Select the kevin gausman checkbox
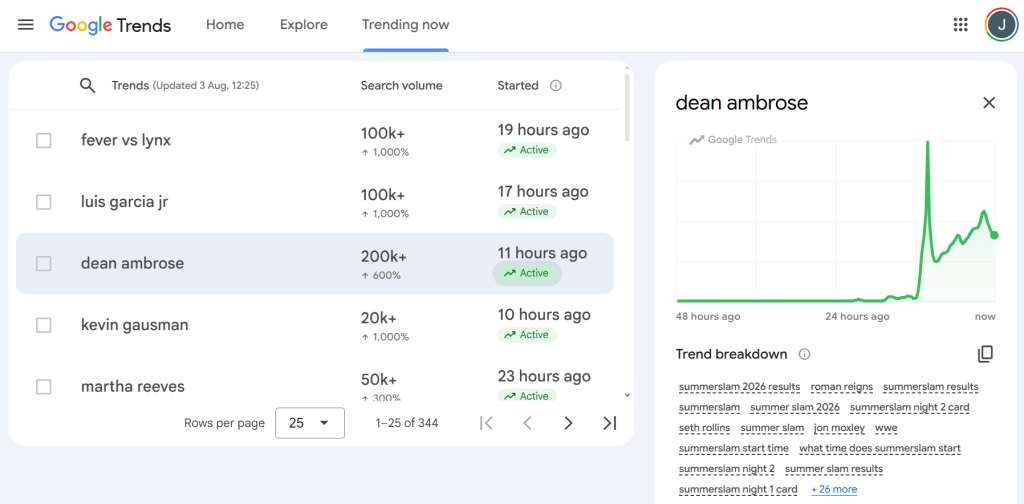This screenshot has width=1024, height=504. pyautogui.click(x=44, y=325)
